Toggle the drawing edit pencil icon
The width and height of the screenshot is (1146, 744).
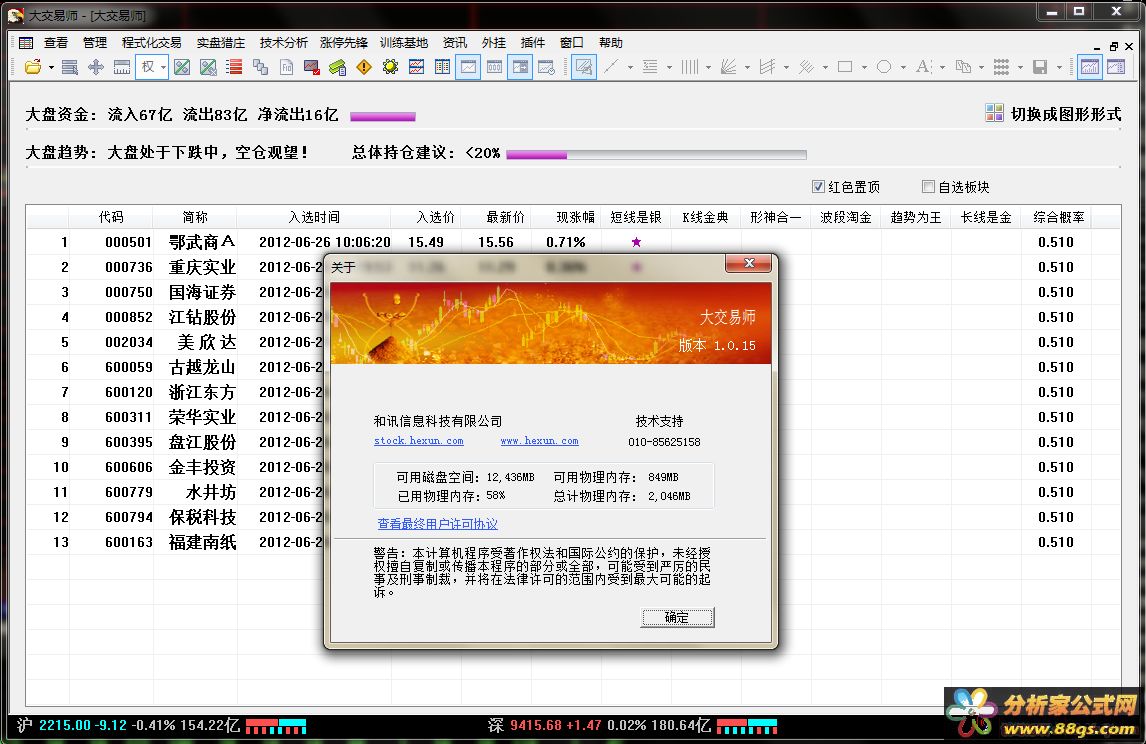584,67
